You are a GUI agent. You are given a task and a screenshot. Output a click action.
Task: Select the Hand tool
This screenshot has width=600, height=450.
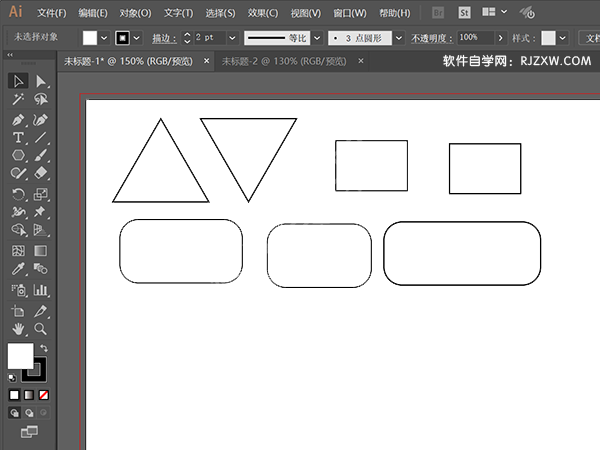18,329
